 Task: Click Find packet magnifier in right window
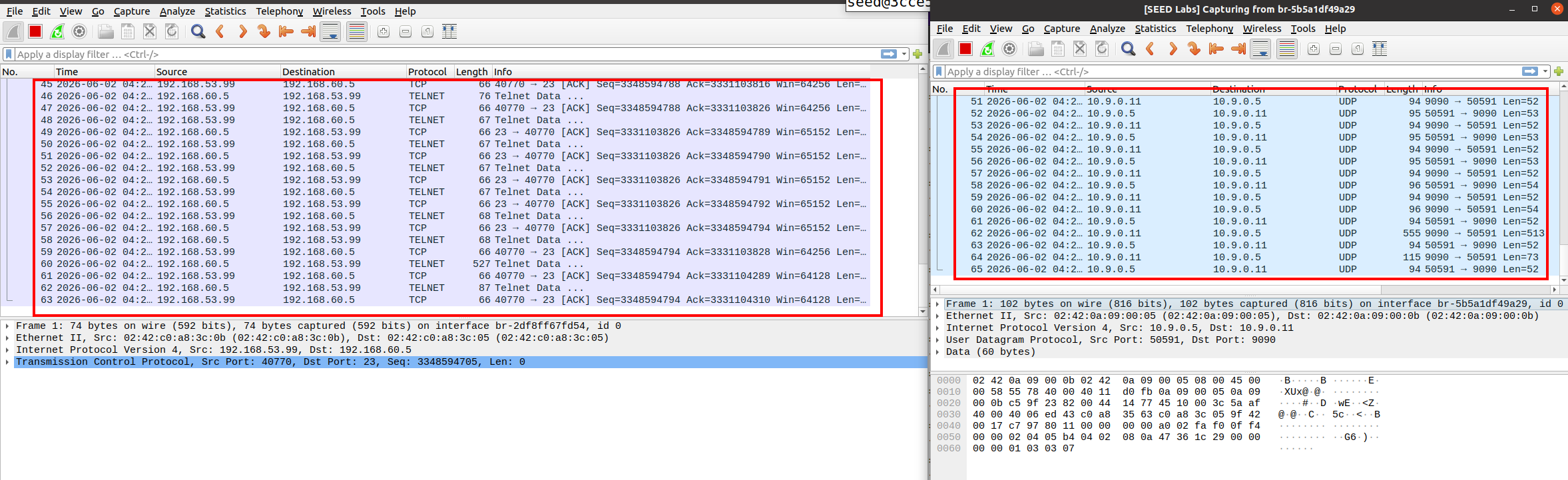pyautogui.click(x=1128, y=49)
